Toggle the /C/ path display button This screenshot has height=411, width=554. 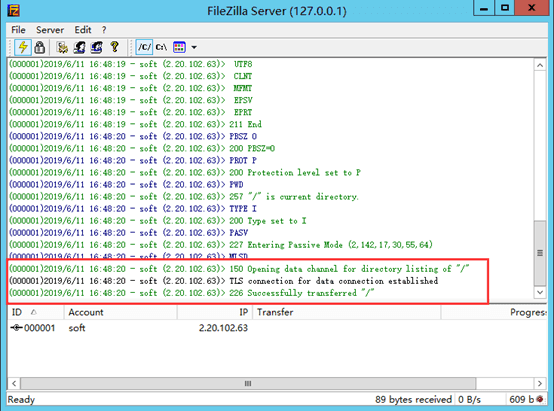(x=144, y=47)
